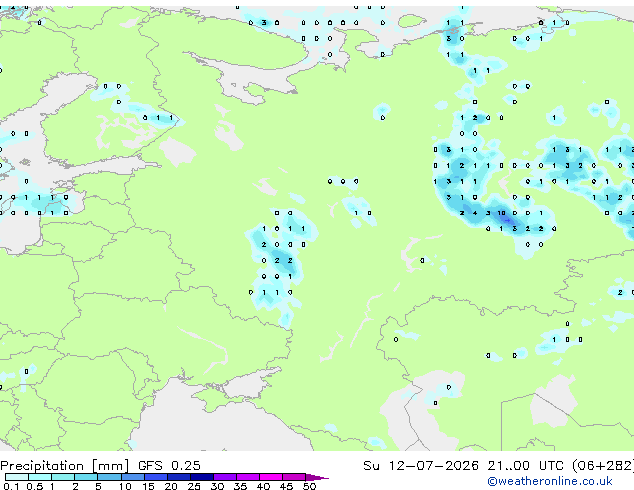The height and width of the screenshot is (490, 634).
Task: Click the 10–15 mm legend color swatch
Action: click(x=133, y=477)
